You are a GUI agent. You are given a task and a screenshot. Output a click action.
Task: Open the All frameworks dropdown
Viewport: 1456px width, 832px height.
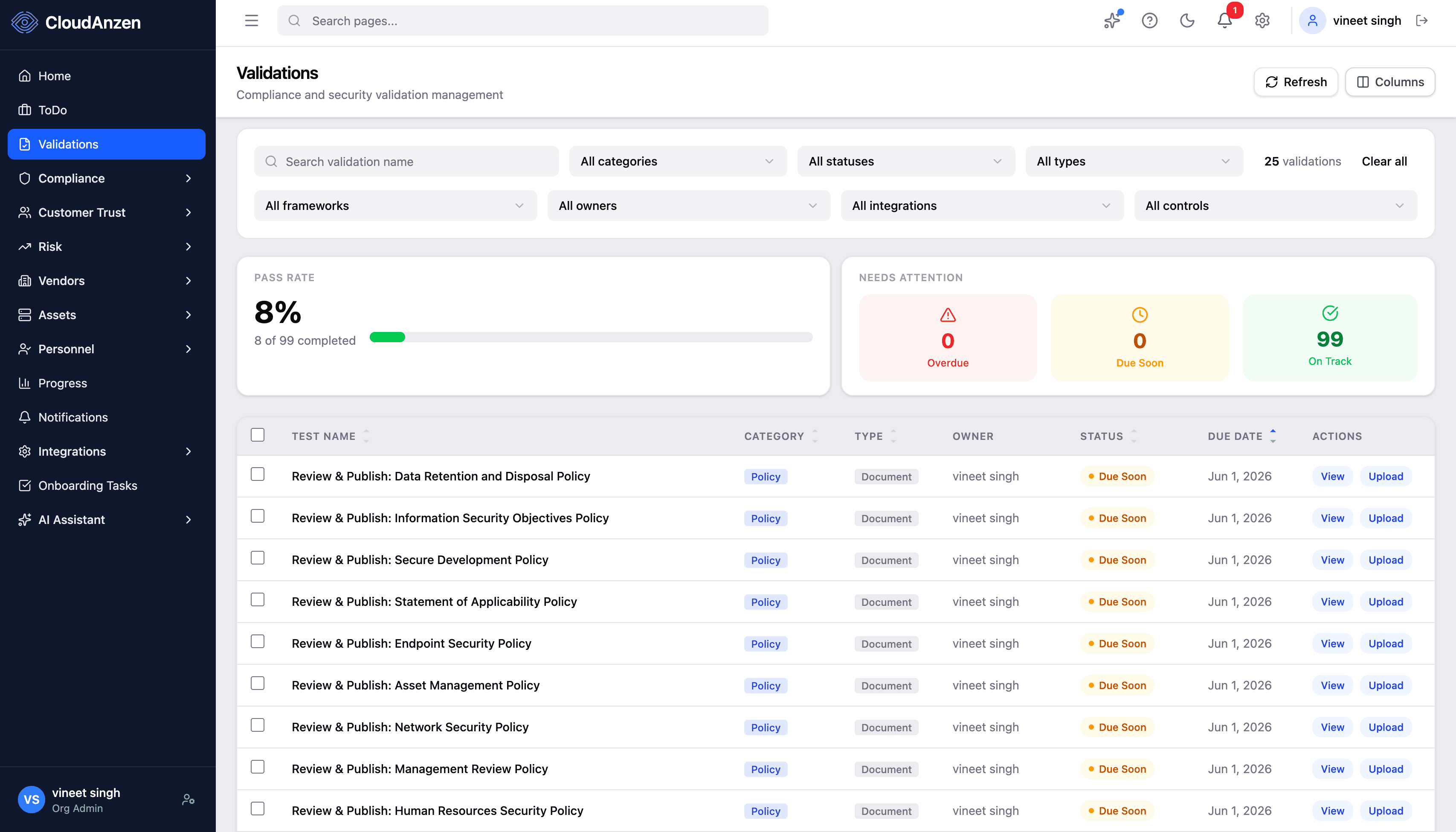point(395,206)
